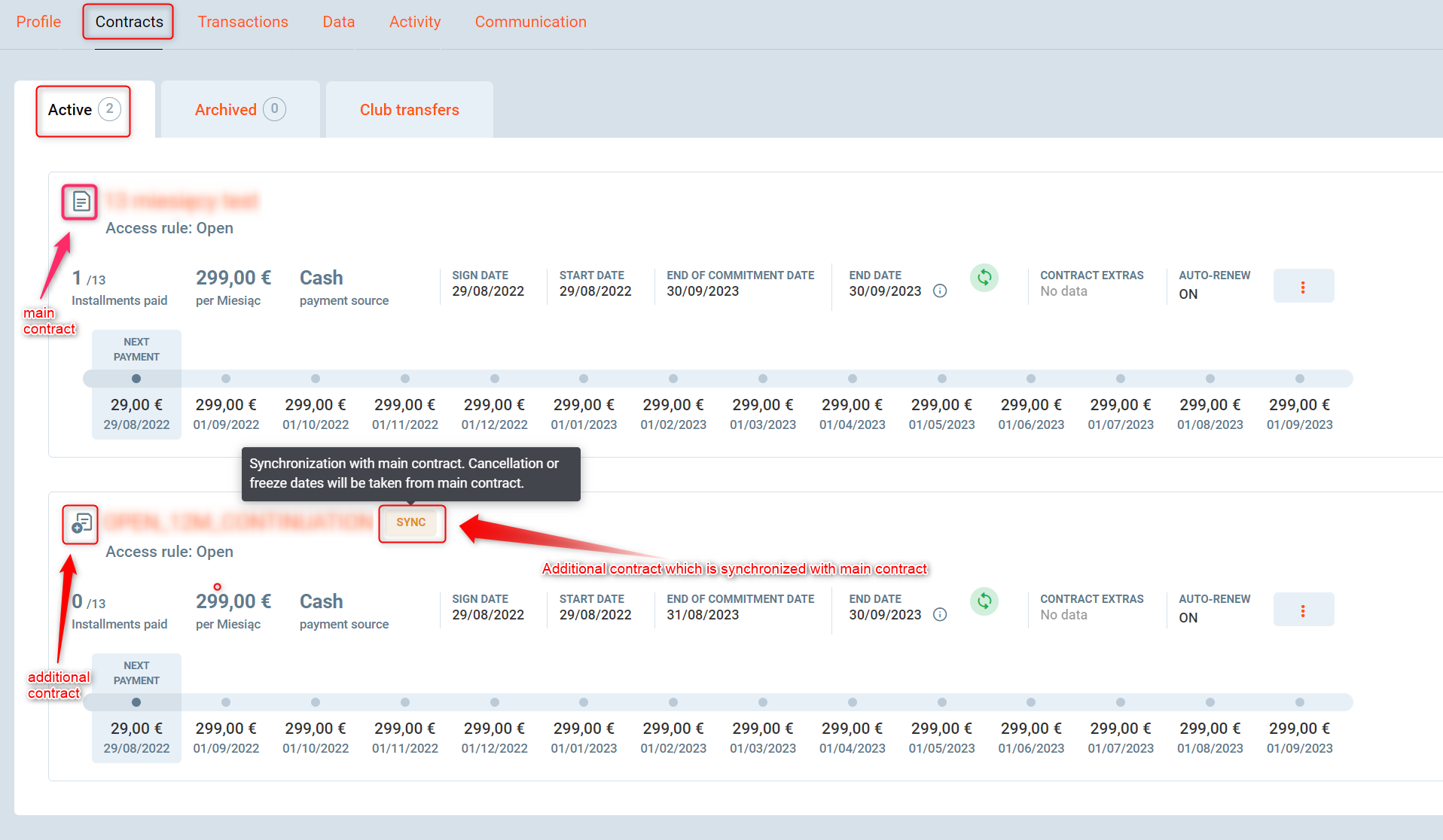1443x840 pixels.
Task: Open the Club transfers tab
Action: (x=409, y=110)
